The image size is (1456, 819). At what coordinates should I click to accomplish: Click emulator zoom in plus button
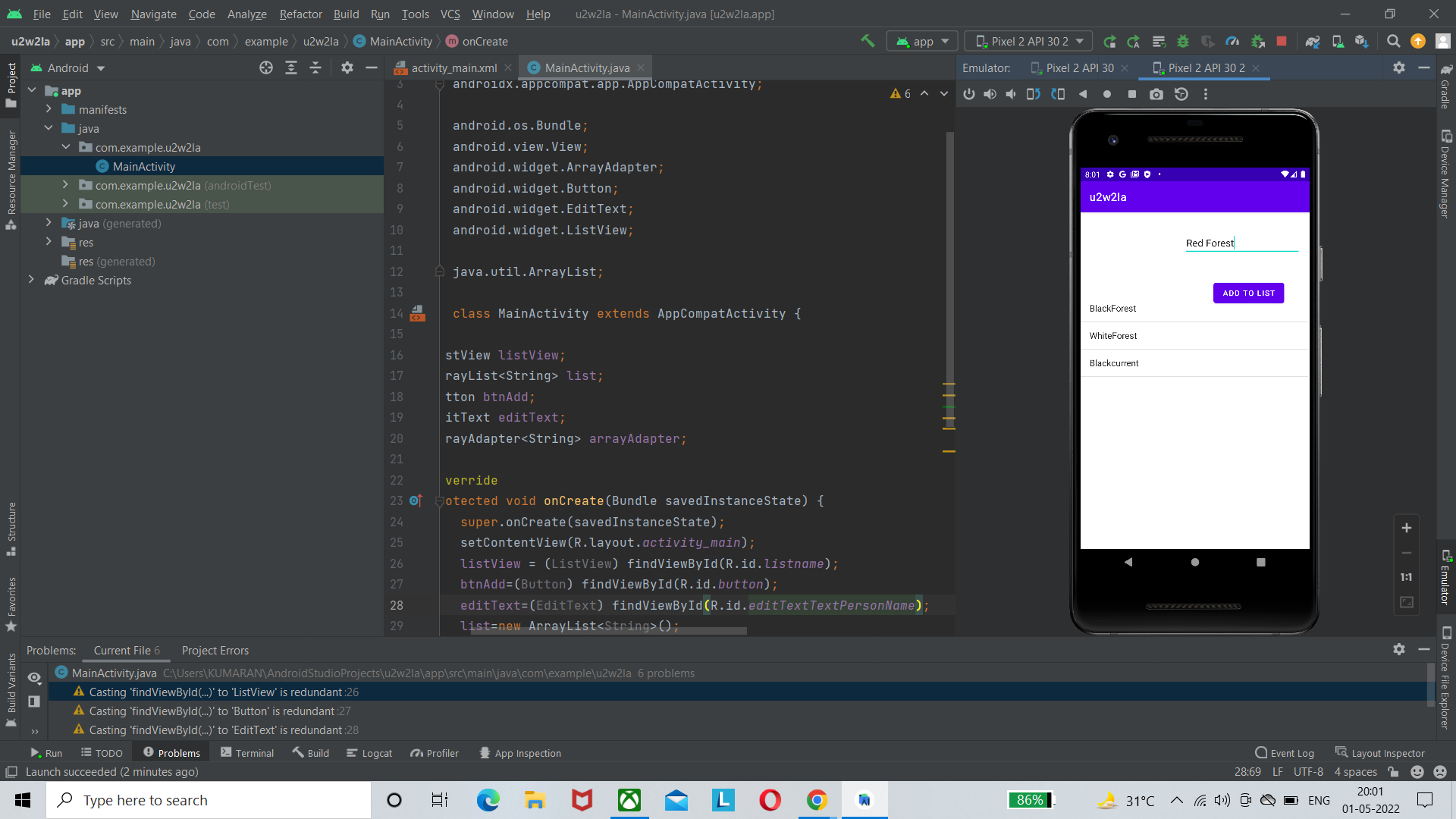coord(1407,528)
